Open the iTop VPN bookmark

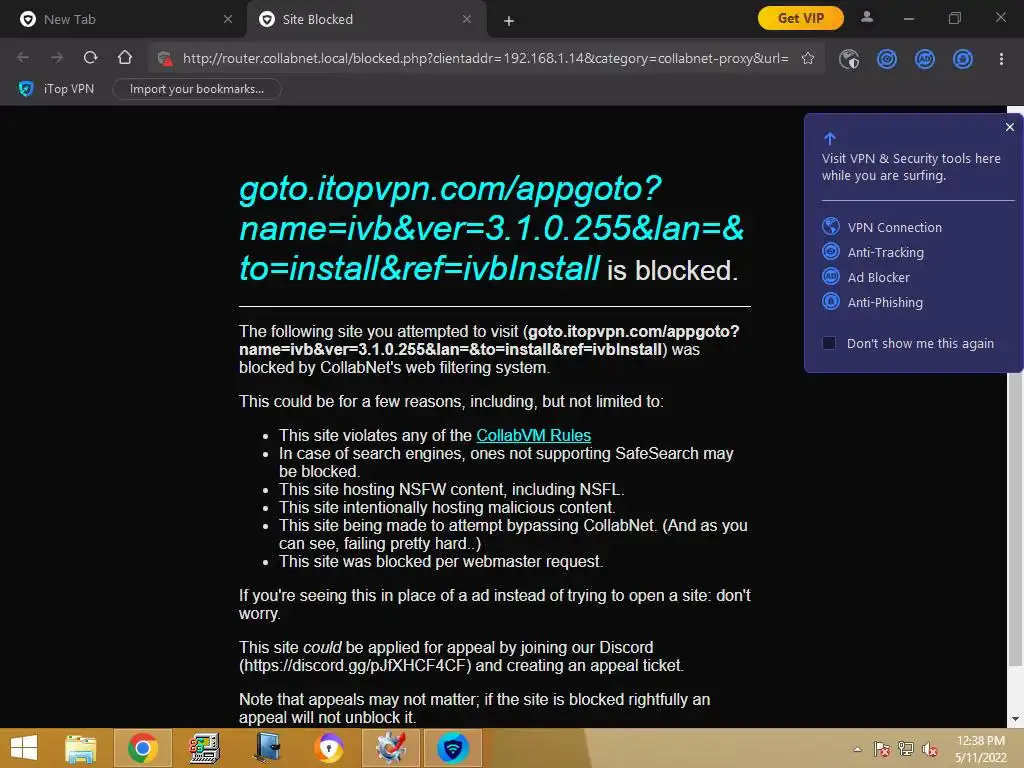click(56, 89)
